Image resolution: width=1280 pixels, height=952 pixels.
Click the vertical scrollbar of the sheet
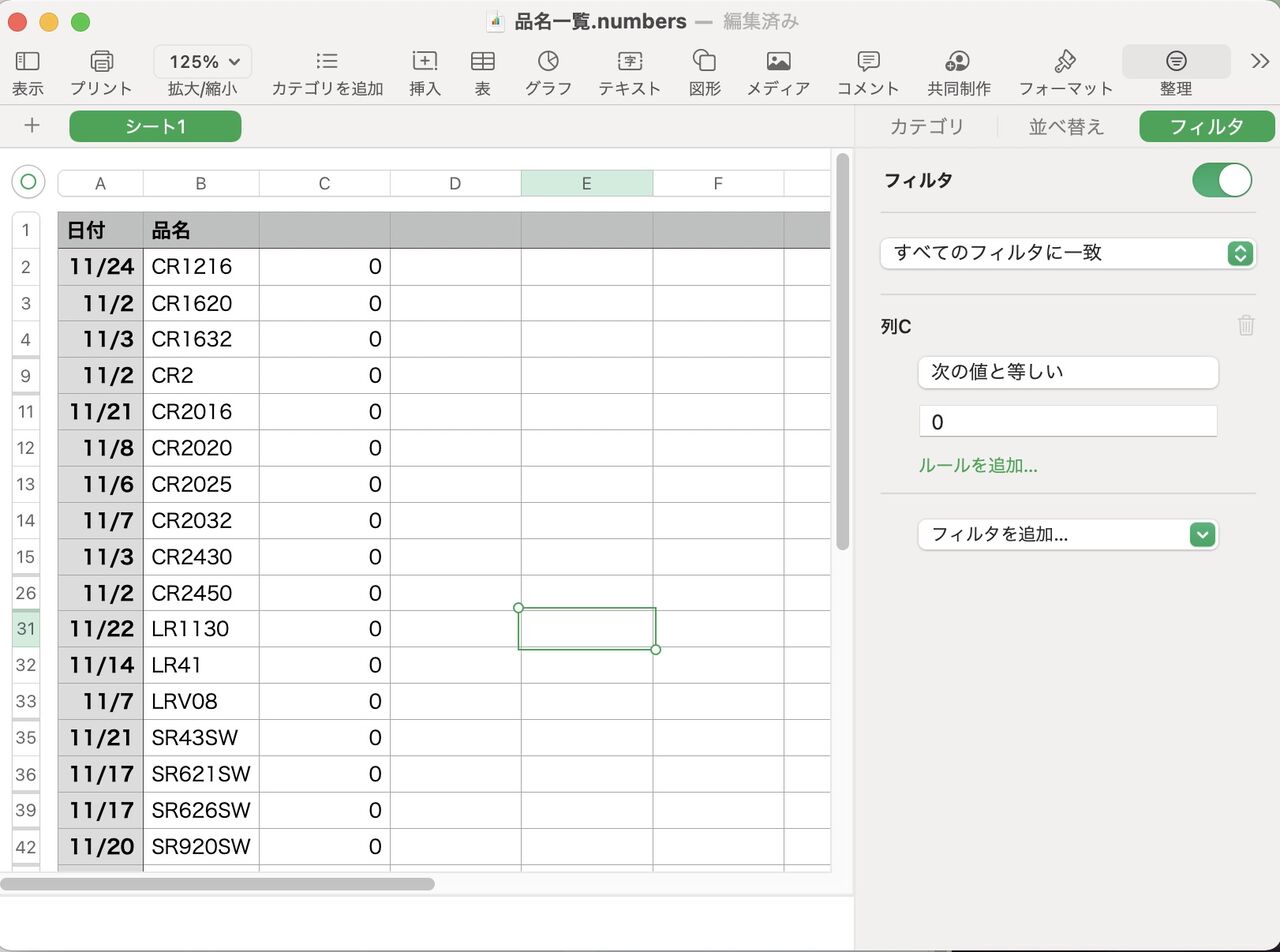842,351
